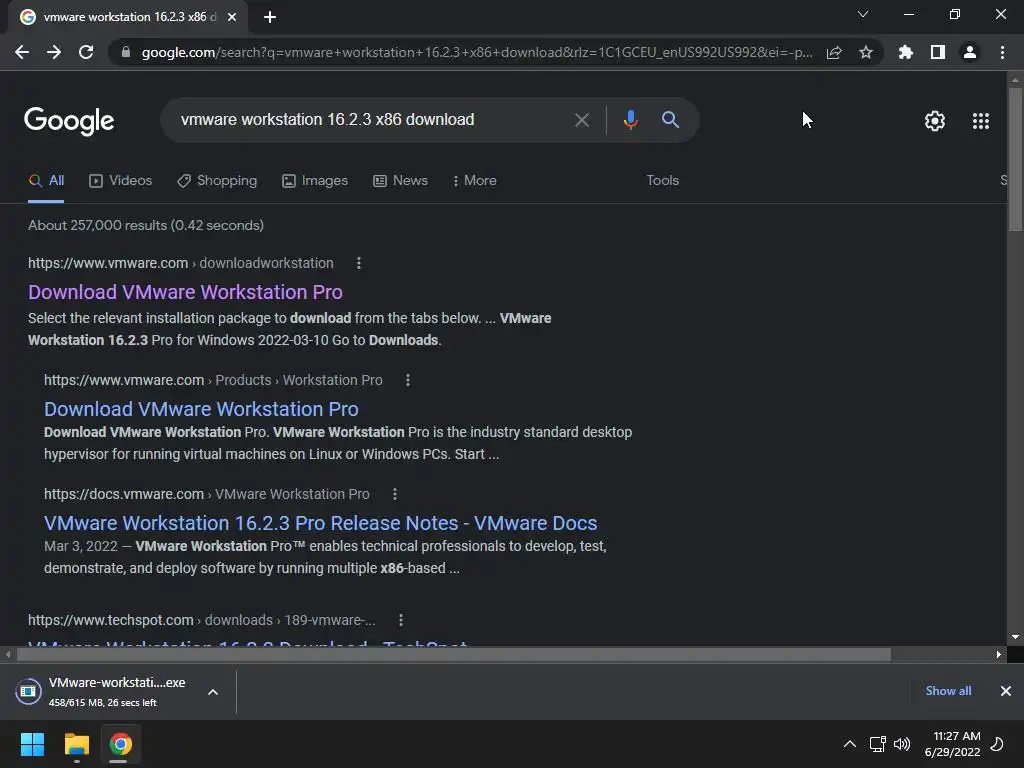Open the tab search chevron in title bar
Screen dimensions: 1024x768
[863, 14]
